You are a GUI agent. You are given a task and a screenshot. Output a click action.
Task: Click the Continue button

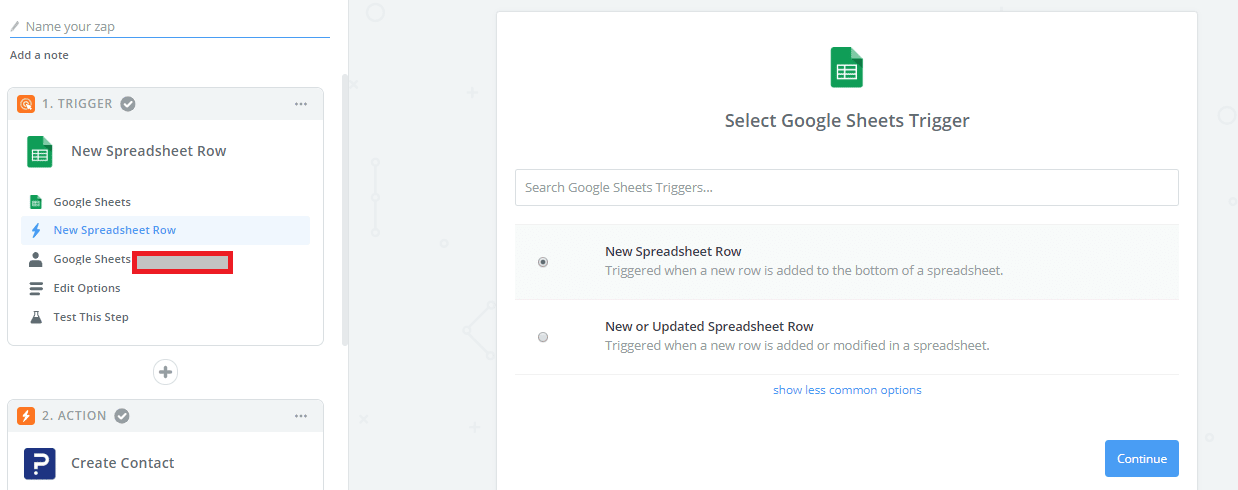(x=1142, y=459)
